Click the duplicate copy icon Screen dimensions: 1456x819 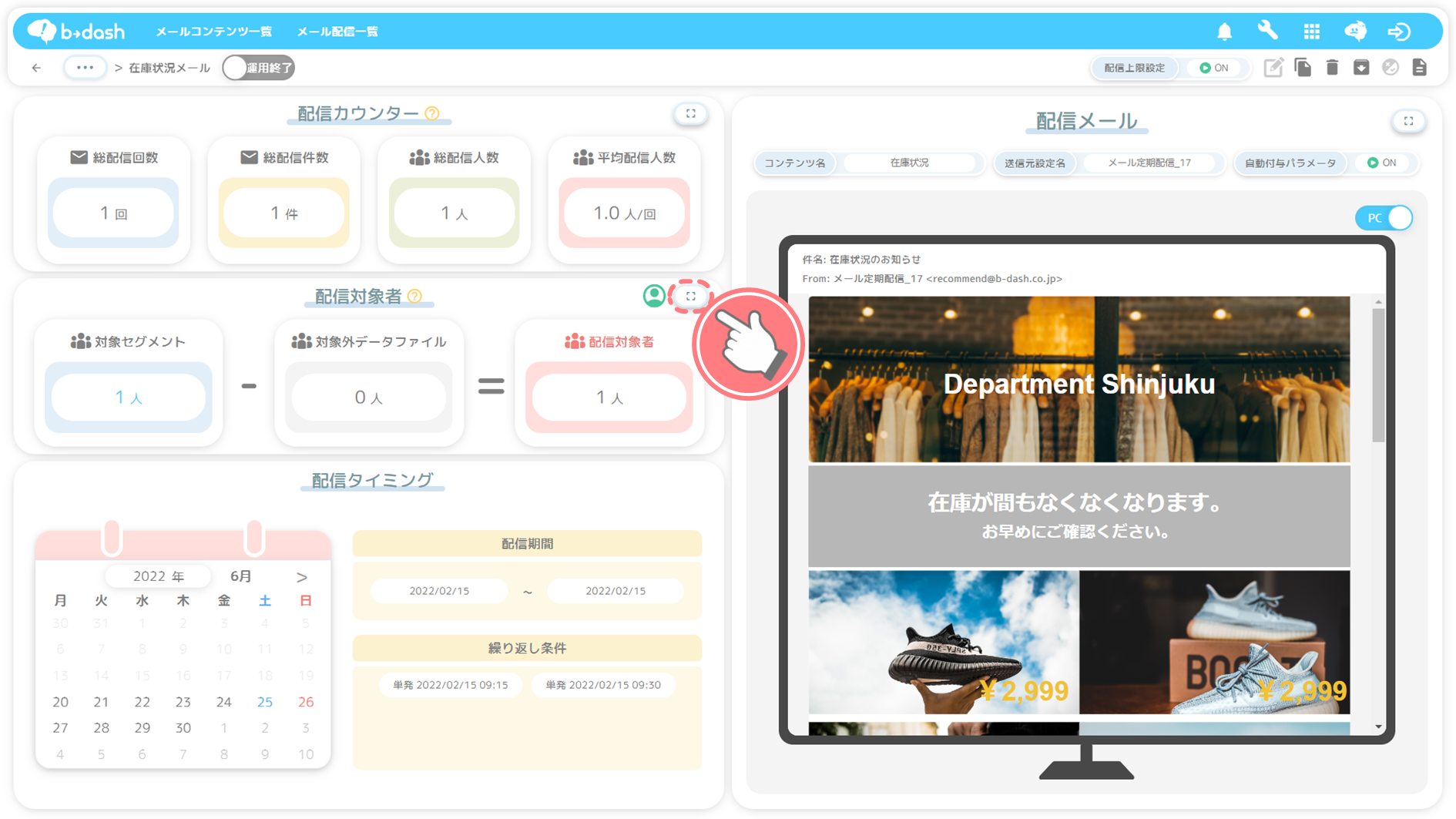click(1303, 68)
